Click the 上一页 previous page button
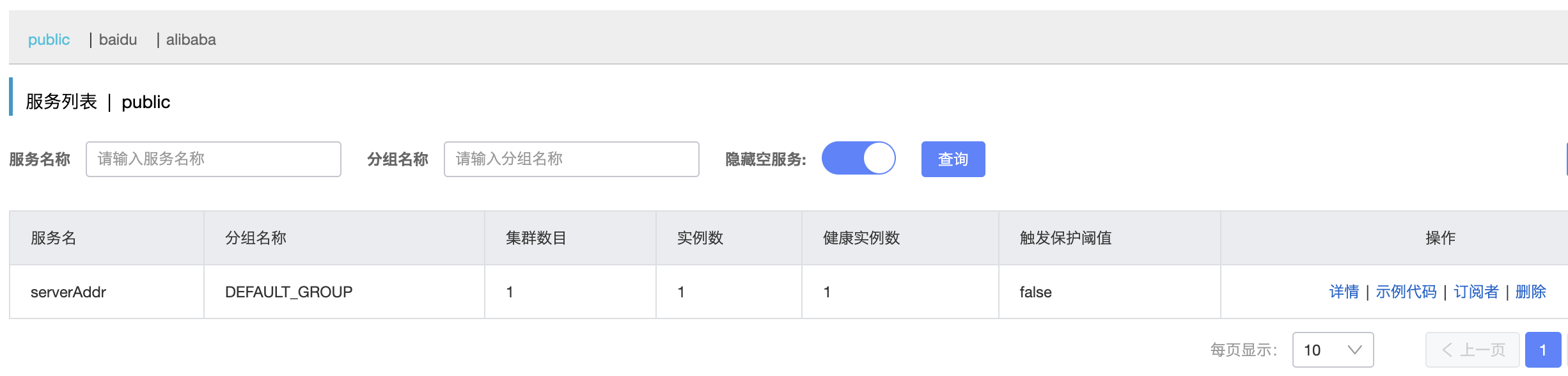 (x=1473, y=350)
